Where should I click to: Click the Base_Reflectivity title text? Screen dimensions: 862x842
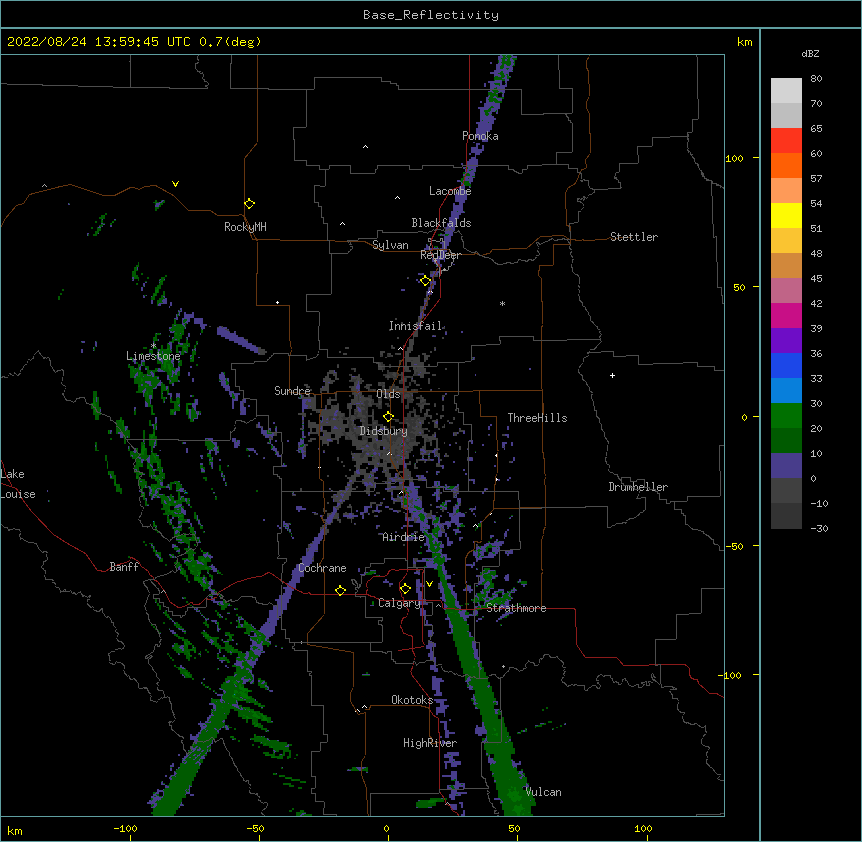pos(431,15)
